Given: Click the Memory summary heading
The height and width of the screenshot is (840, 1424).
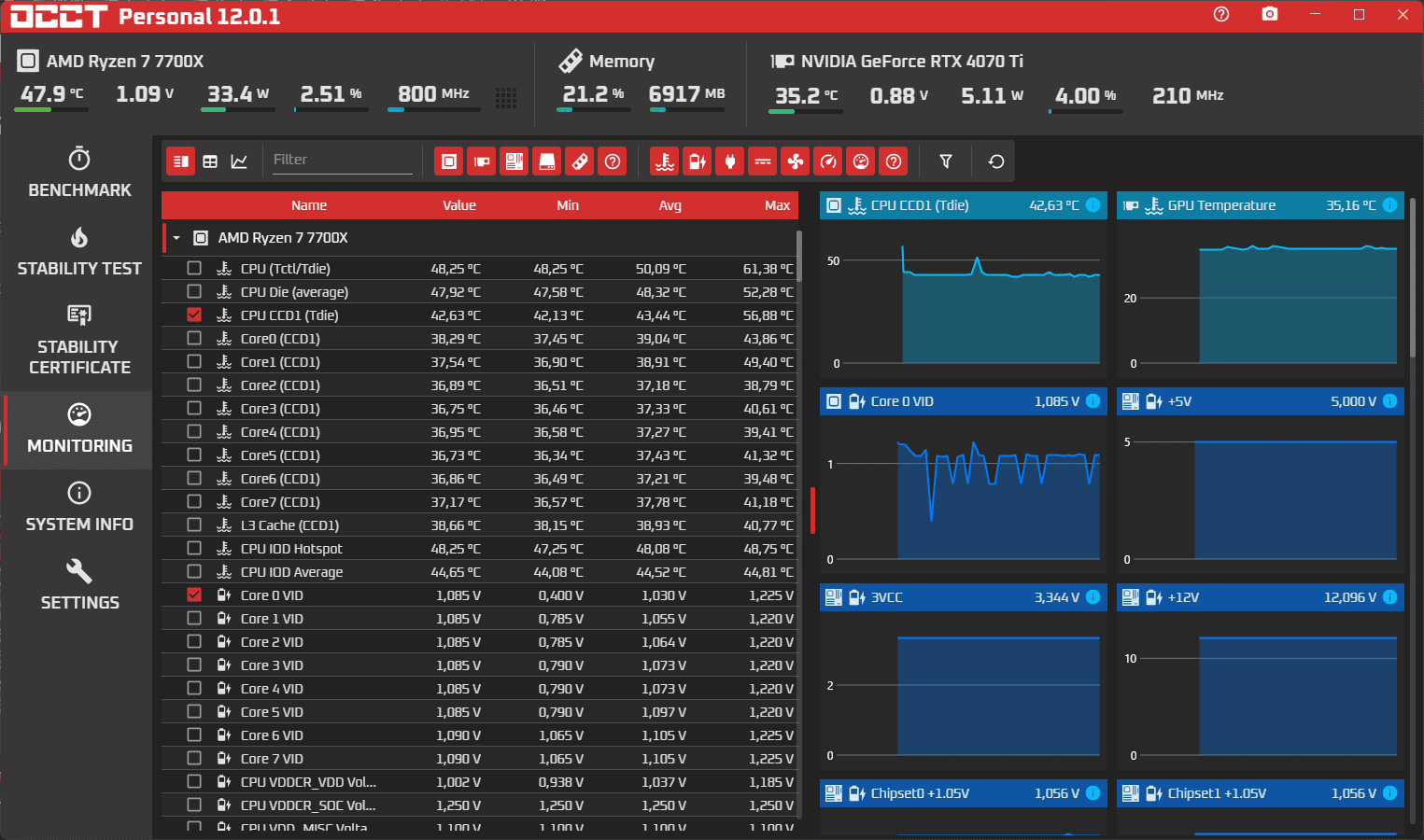Looking at the screenshot, I should coord(622,62).
